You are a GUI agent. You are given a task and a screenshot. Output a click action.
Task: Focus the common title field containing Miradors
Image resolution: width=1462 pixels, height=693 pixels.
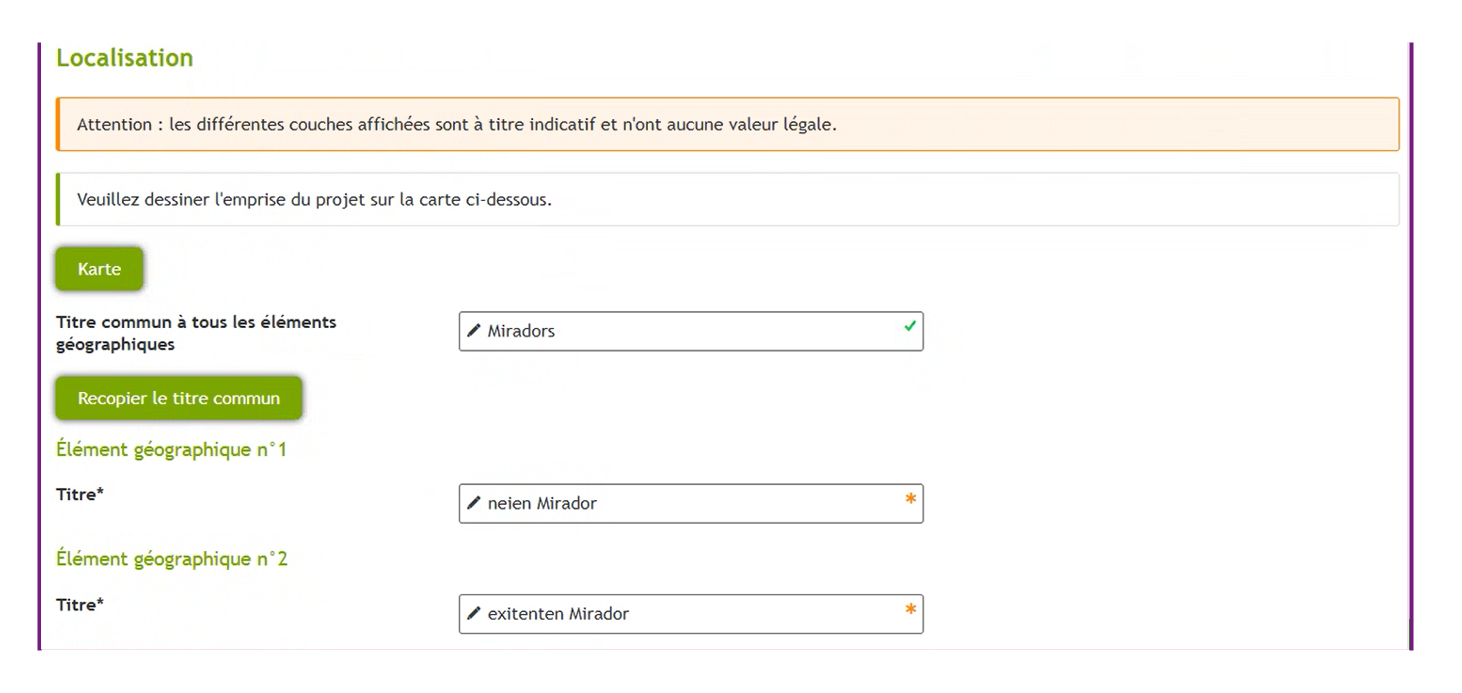(x=690, y=331)
